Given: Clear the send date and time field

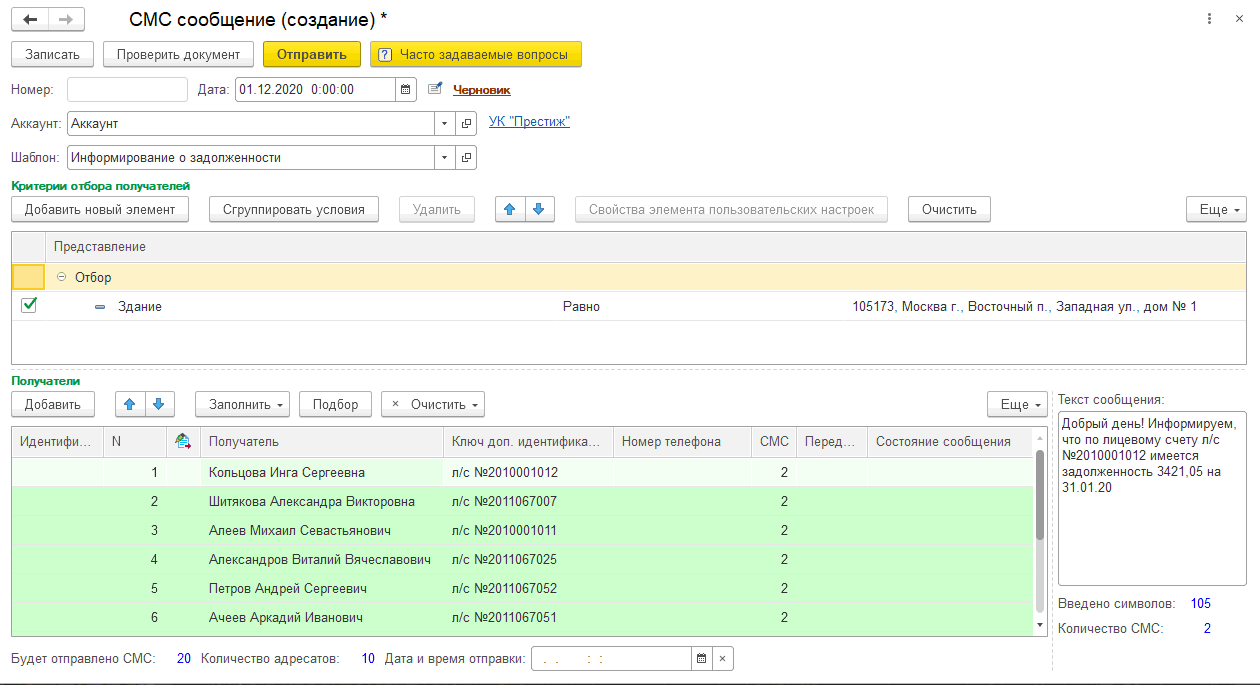Looking at the screenshot, I should click(723, 658).
